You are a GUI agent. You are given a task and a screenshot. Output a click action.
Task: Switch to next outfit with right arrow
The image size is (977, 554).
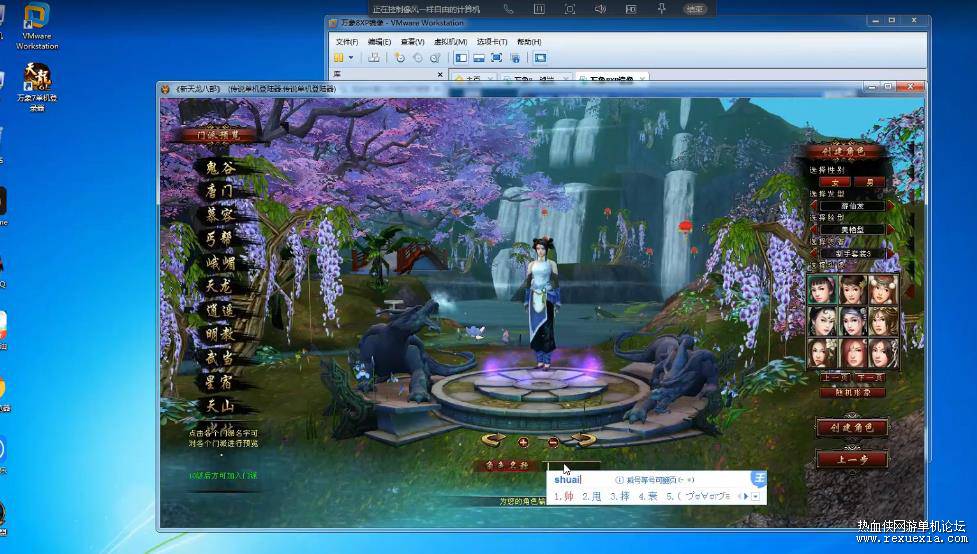tap(890, 254)
